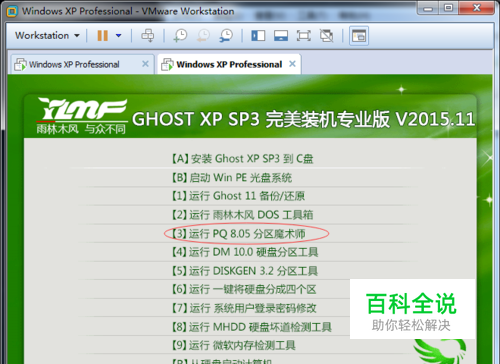Take a snapshot of this virtual machine
The height and width of the screenshot is (364, 500).
tap(180, 35)
